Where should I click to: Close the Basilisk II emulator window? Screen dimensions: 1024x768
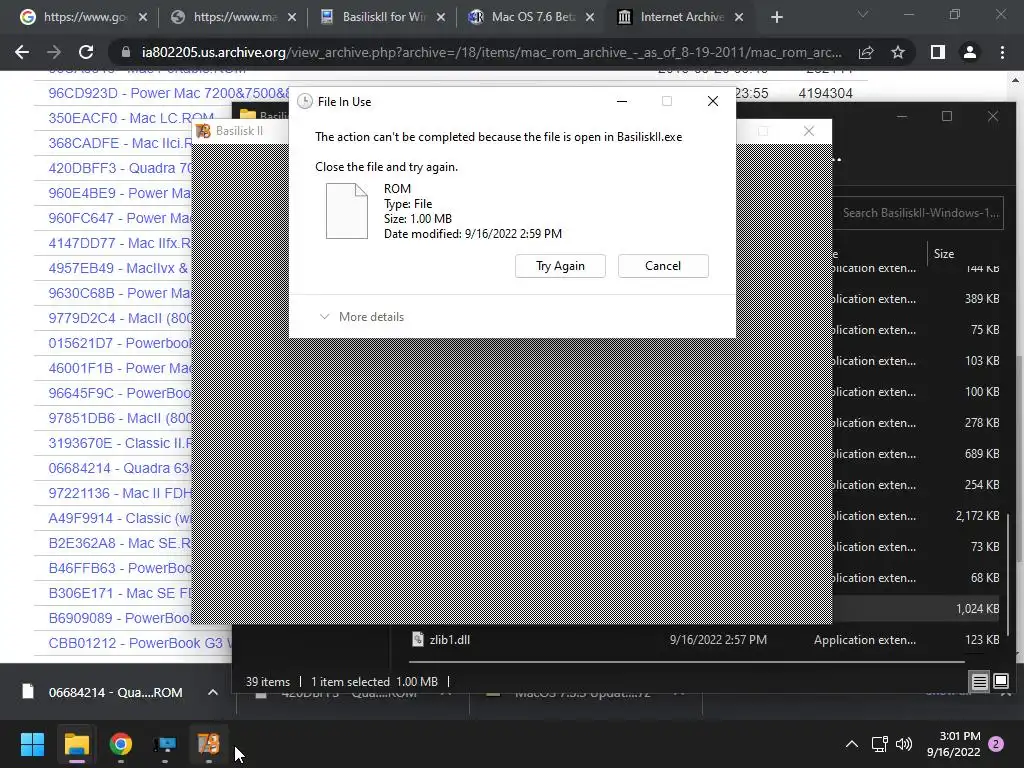point(808,131)
